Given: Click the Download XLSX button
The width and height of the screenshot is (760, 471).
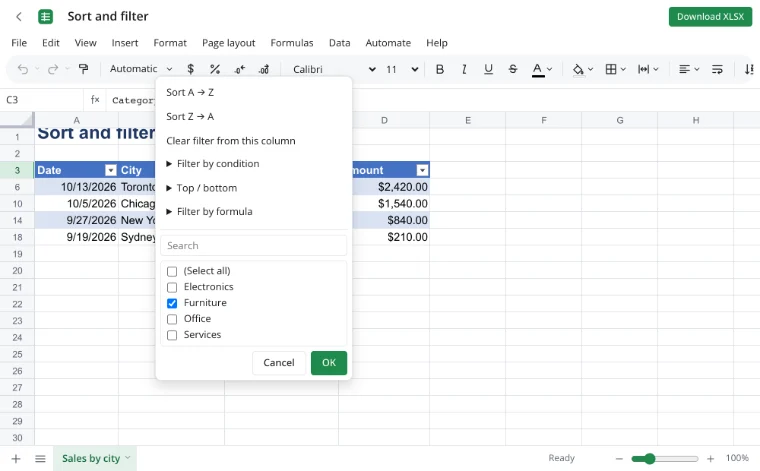Looking at the screenshot, I should [x=710, y=17].
